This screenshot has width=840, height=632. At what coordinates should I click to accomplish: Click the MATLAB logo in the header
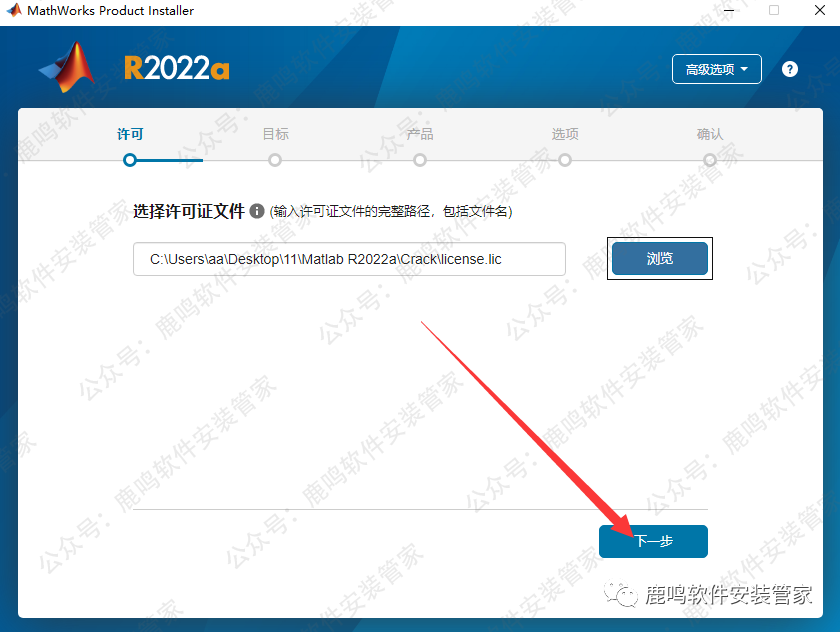coord(68,67)
